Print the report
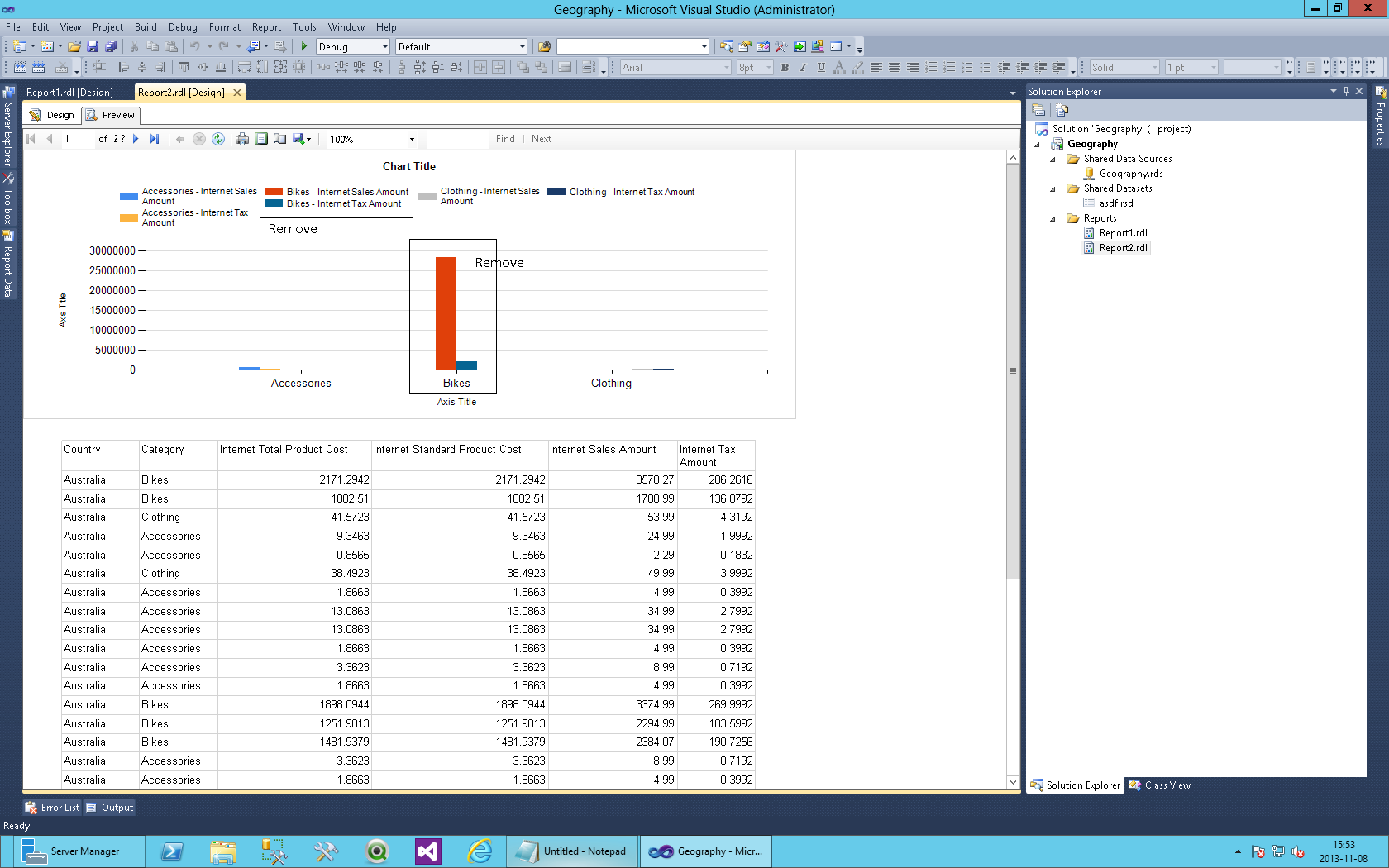 pyautogui.click(x=242, y=139)
